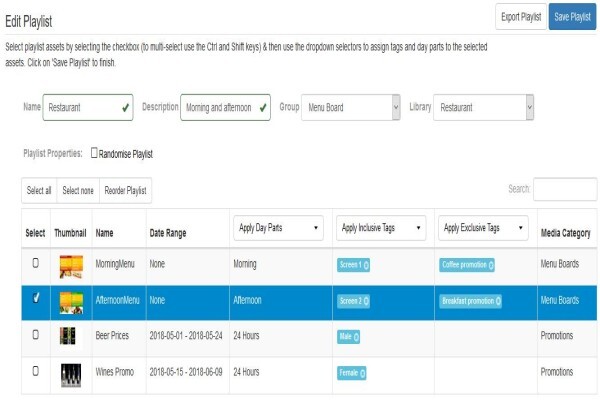Remove the Screen 2 tag from AfternoonMenu
The height and width of the screenshot is (400, 600).
(366, 301)
